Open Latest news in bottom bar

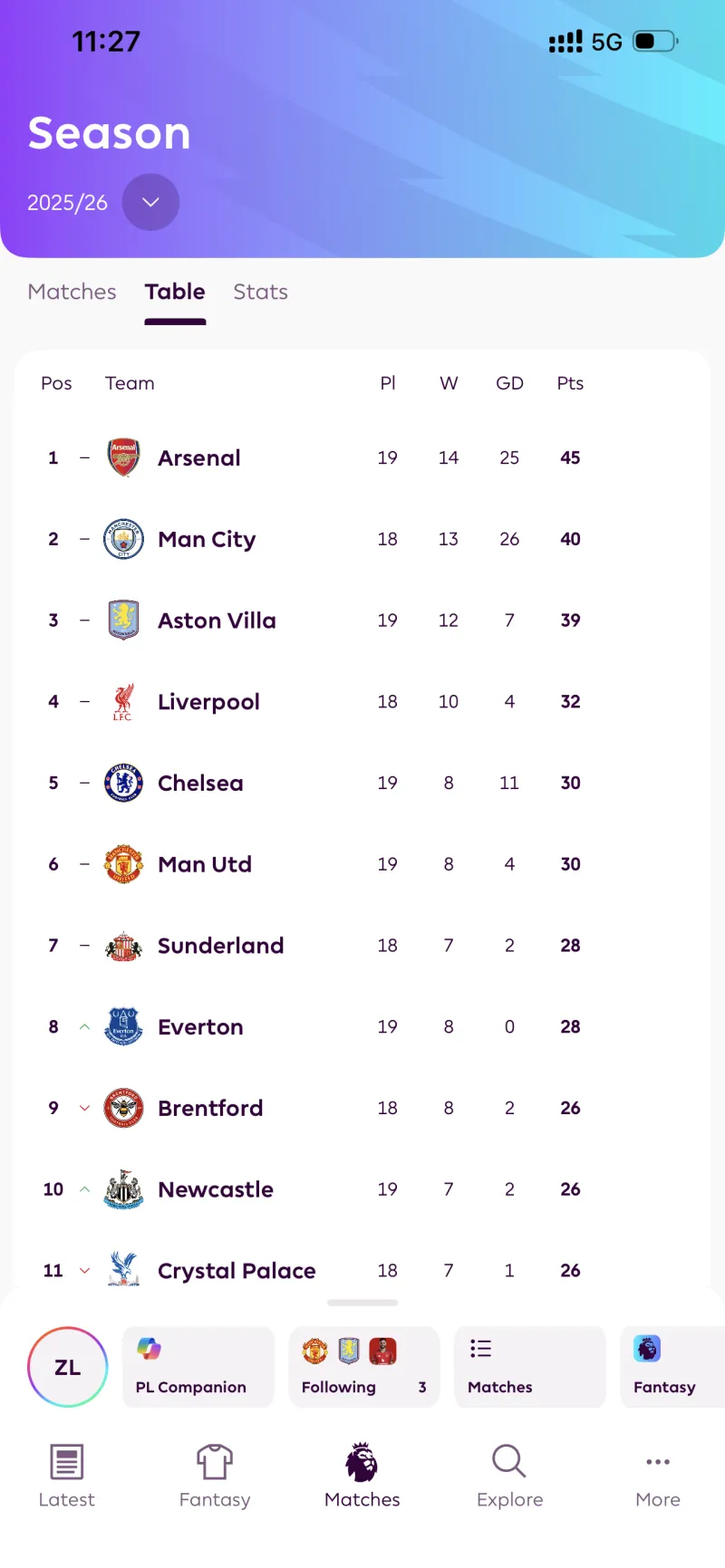tap(67, 1476)
